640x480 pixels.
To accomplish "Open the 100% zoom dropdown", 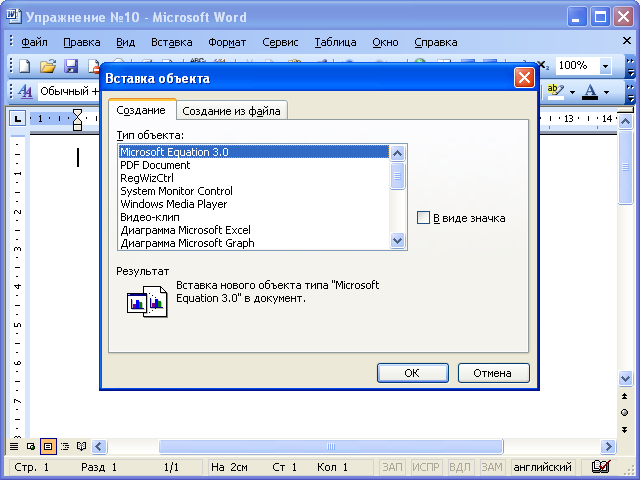I will (x=605, y=66).
